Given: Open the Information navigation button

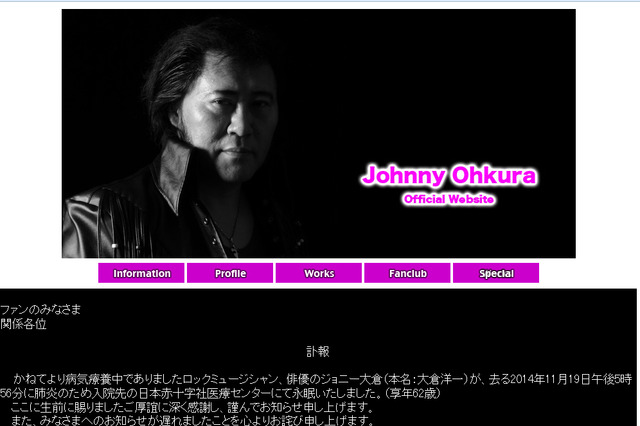Looking at the screenshot, I should (x=141, y=273).
